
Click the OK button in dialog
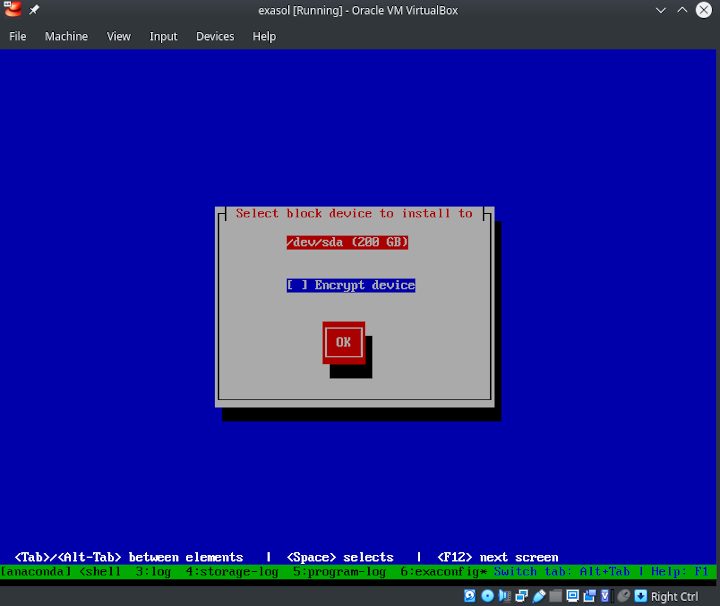pos(343,342)
